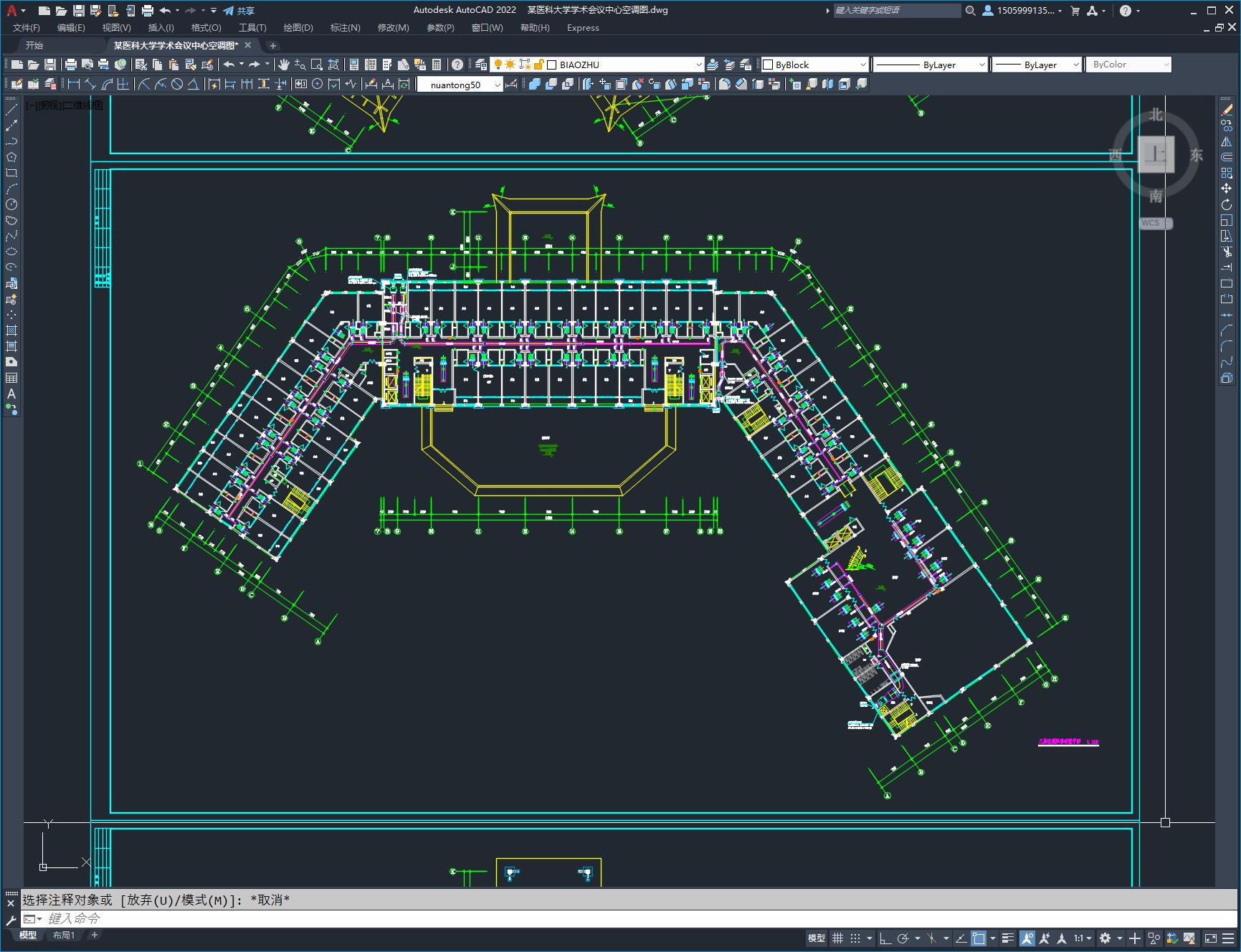Click the WCS label below the view cube
Screen dimensions: 1241x952
1155,223
